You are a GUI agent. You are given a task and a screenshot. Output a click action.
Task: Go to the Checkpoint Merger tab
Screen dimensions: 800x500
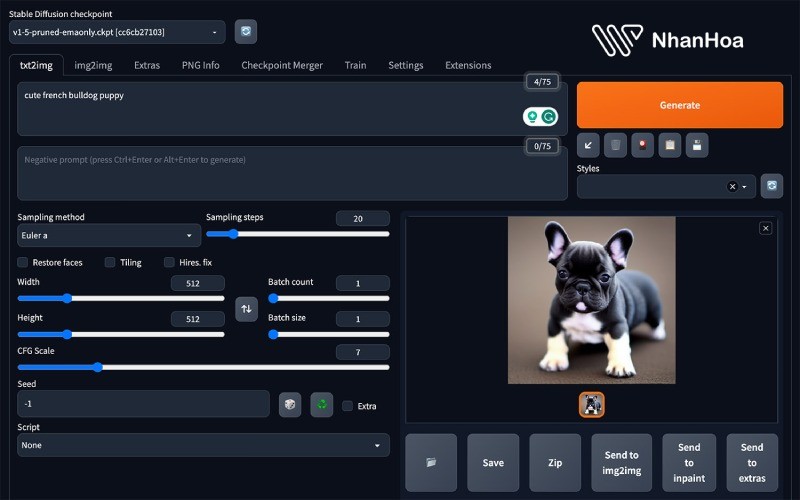282,65
